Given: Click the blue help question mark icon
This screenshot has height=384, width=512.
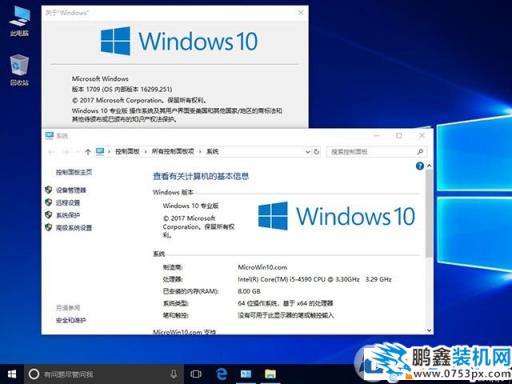Looking at the screenshot, I should click(x=420, y=166).
